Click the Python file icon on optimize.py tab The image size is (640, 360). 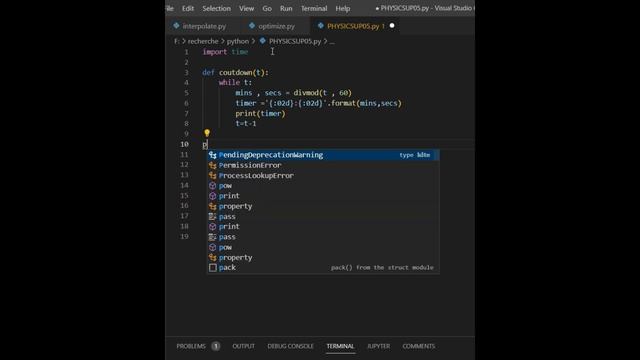pyautogui.click(x=252, y=26)
